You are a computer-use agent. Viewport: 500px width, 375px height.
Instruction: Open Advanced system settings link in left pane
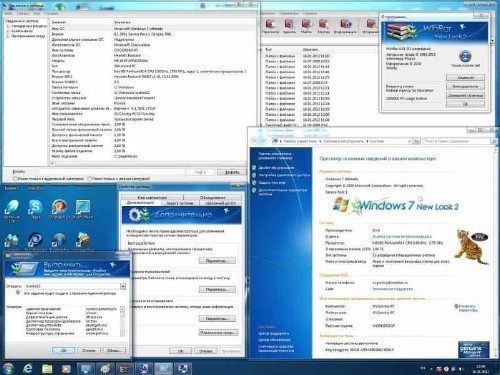(283, 192)
